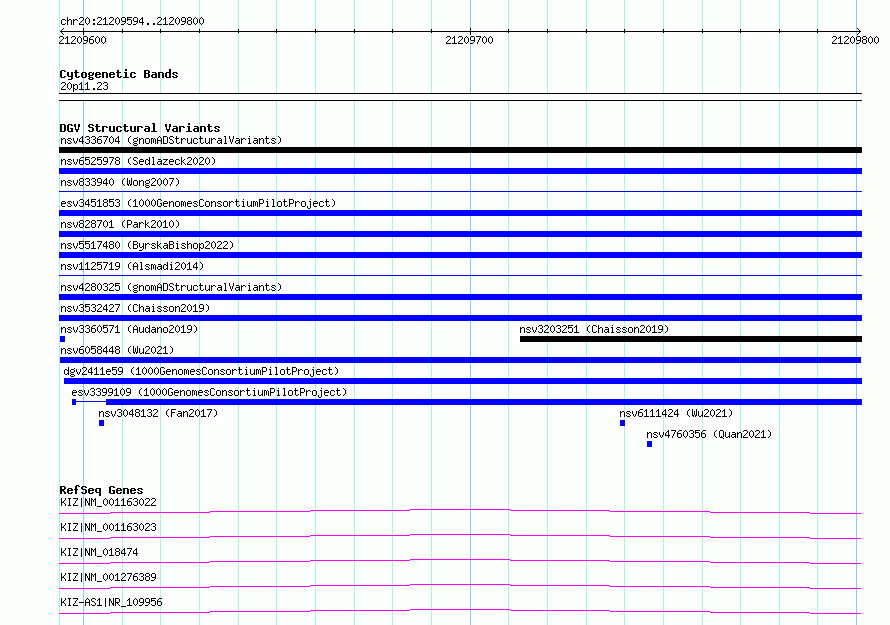
Task: Click the blue marker under nsv4760356
Action: tap(649, 444)
